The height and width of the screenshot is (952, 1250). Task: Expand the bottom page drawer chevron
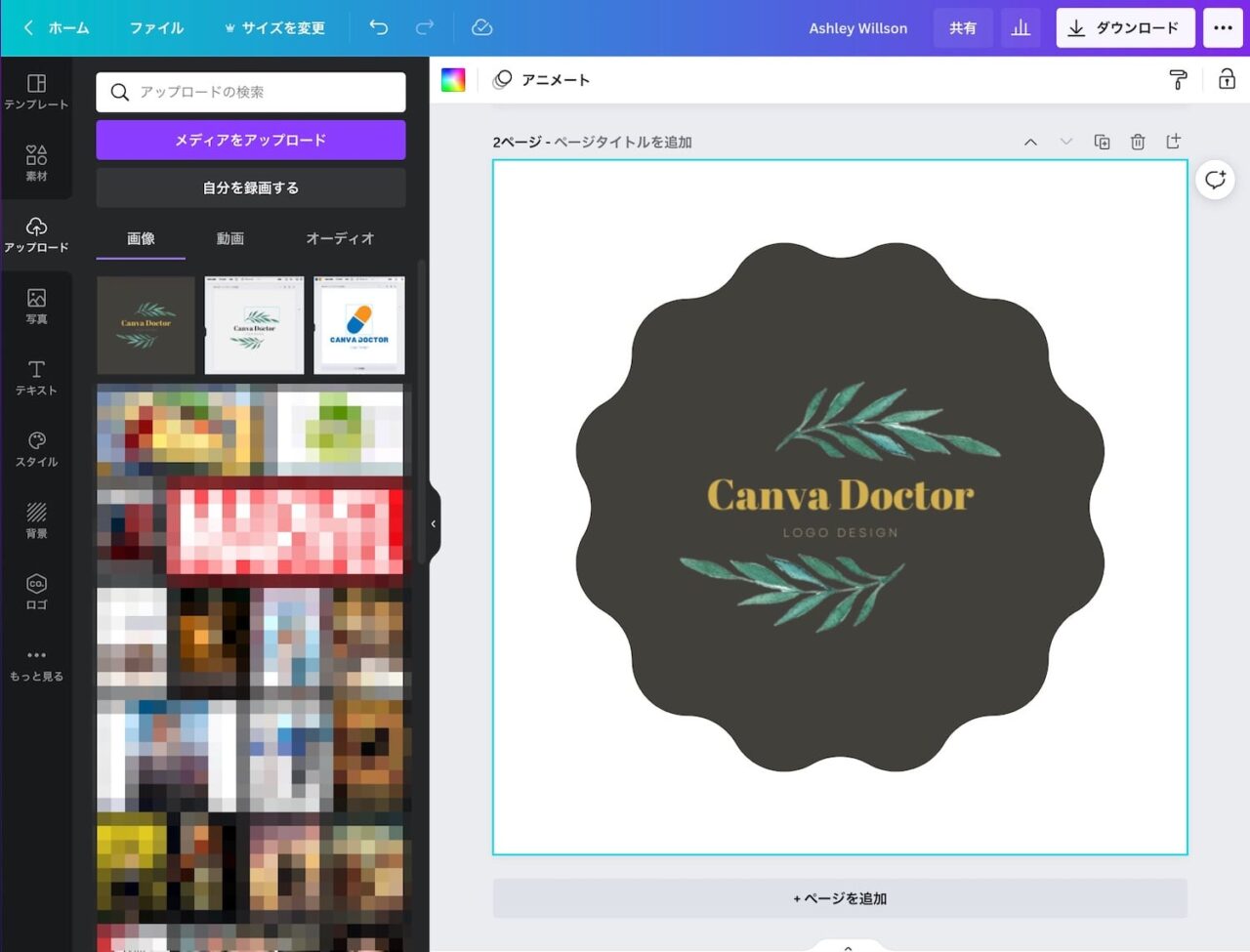click(848, 946)
